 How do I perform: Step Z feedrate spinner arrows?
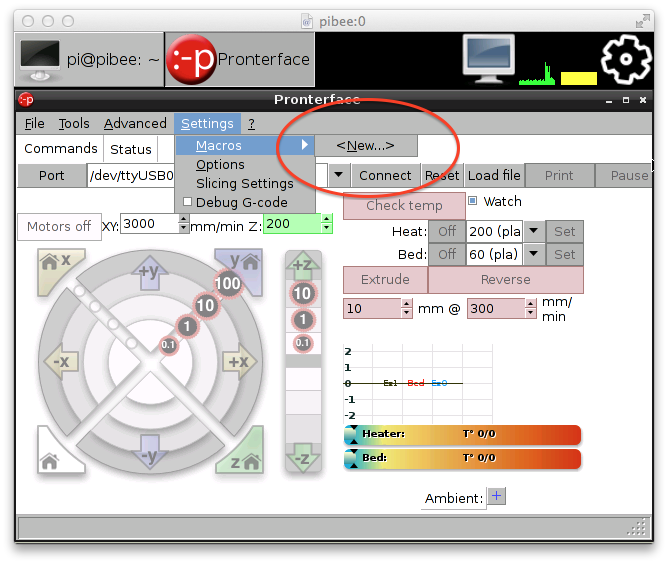tap(327, 224)
